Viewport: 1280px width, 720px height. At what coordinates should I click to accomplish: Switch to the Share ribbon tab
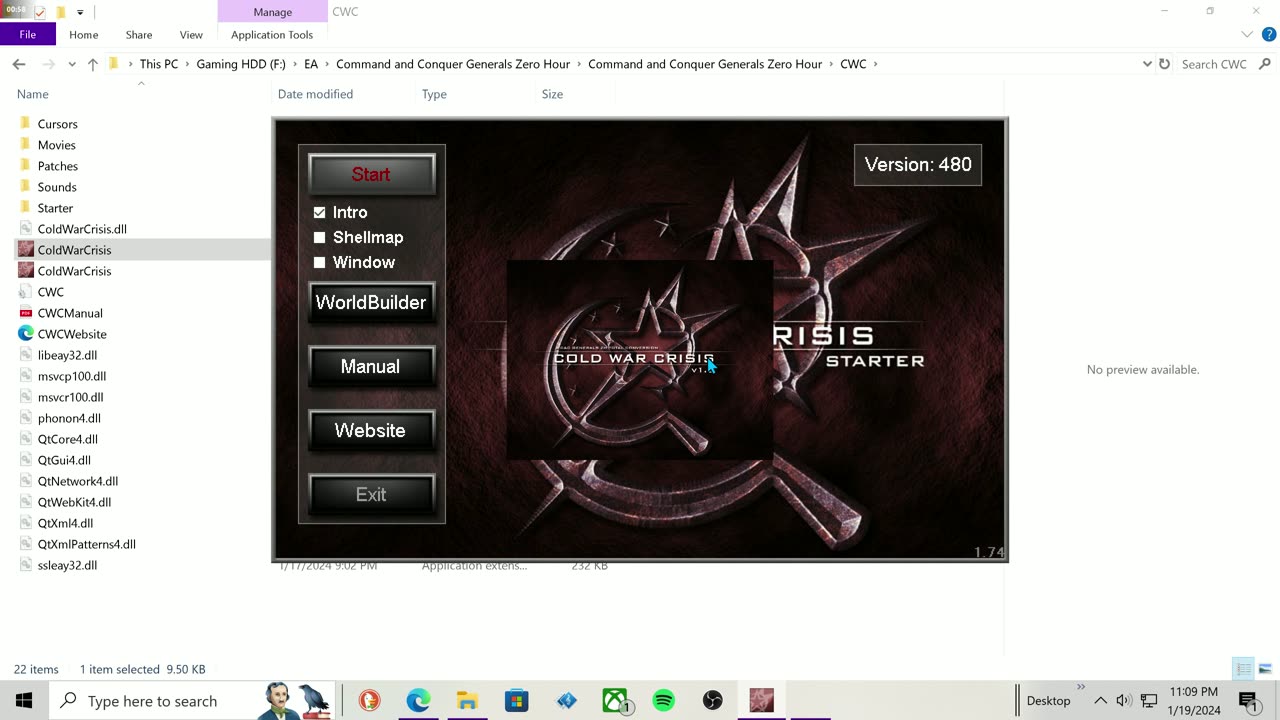(x=139, y=35)
